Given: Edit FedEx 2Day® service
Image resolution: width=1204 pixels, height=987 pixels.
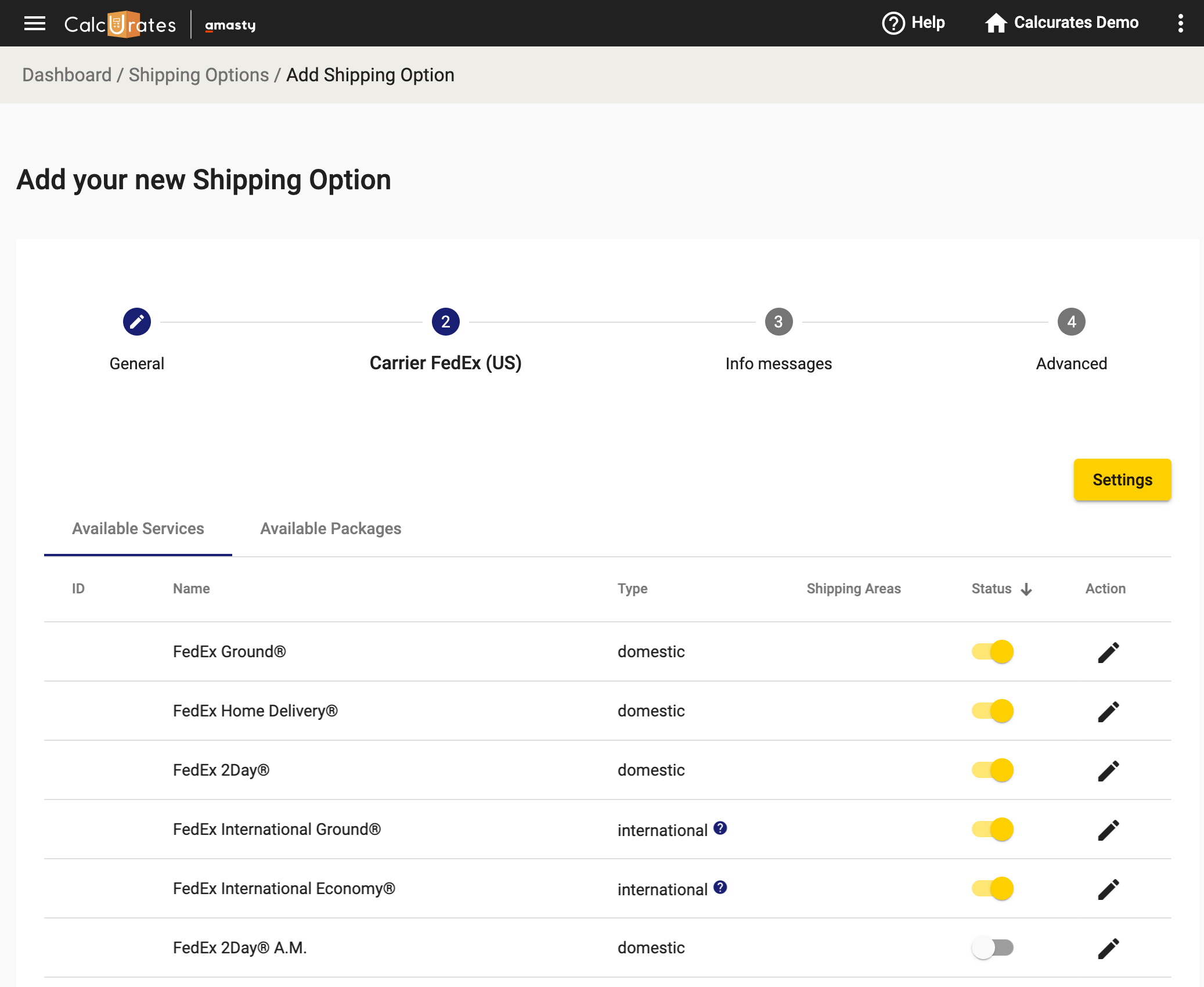Looking at the screenshot, I should [x=1108, y=770].
